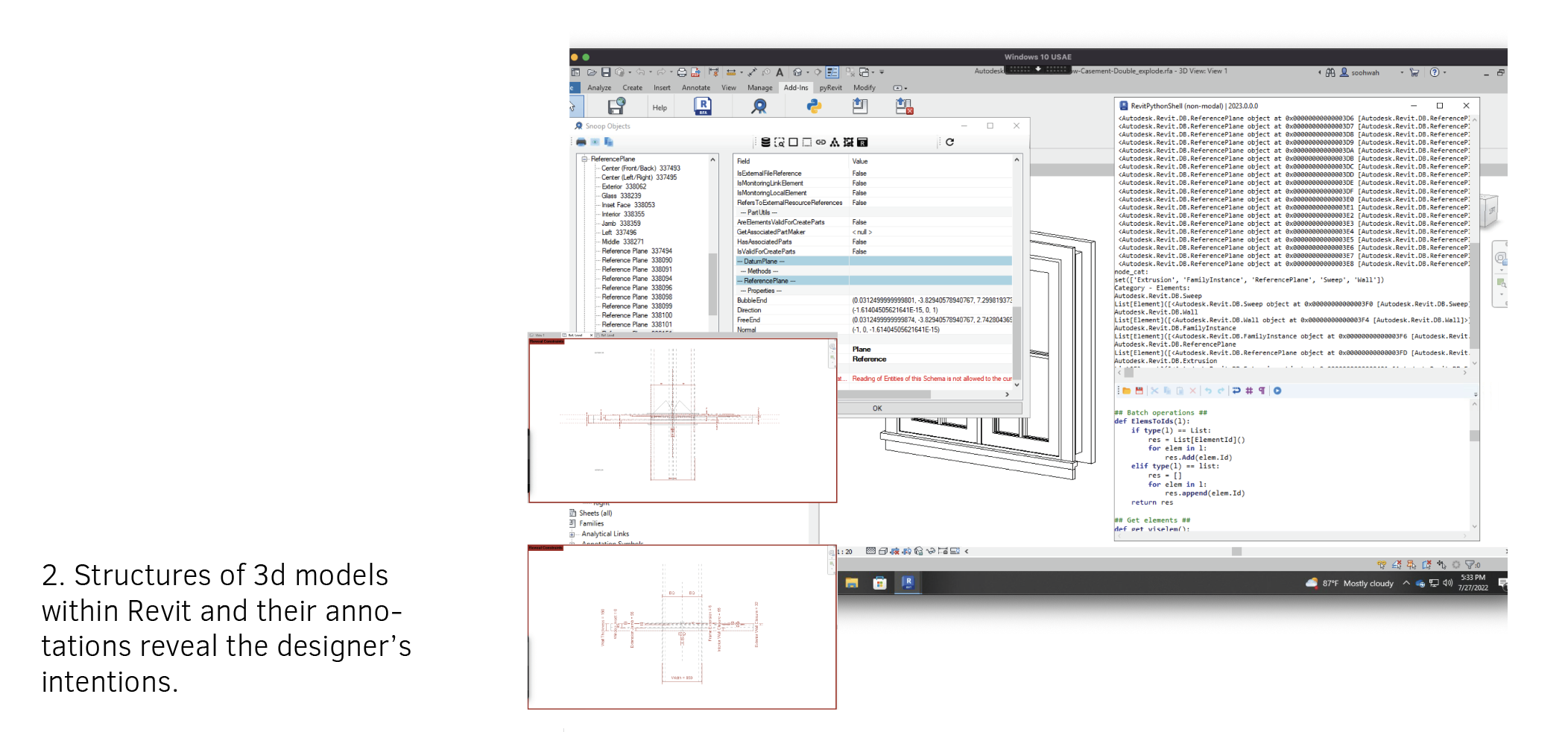Click the hash comment icon in RevitPythonShell toolbar

click(1249, 391)
